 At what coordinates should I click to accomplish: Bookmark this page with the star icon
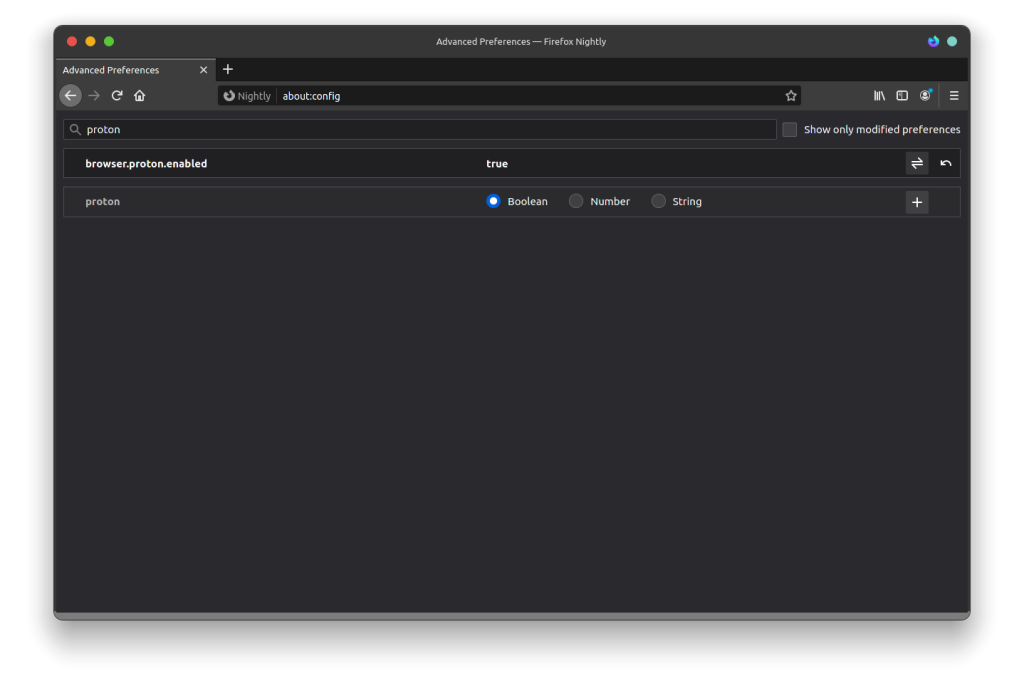pyautogui.click(x=791, y=95)
